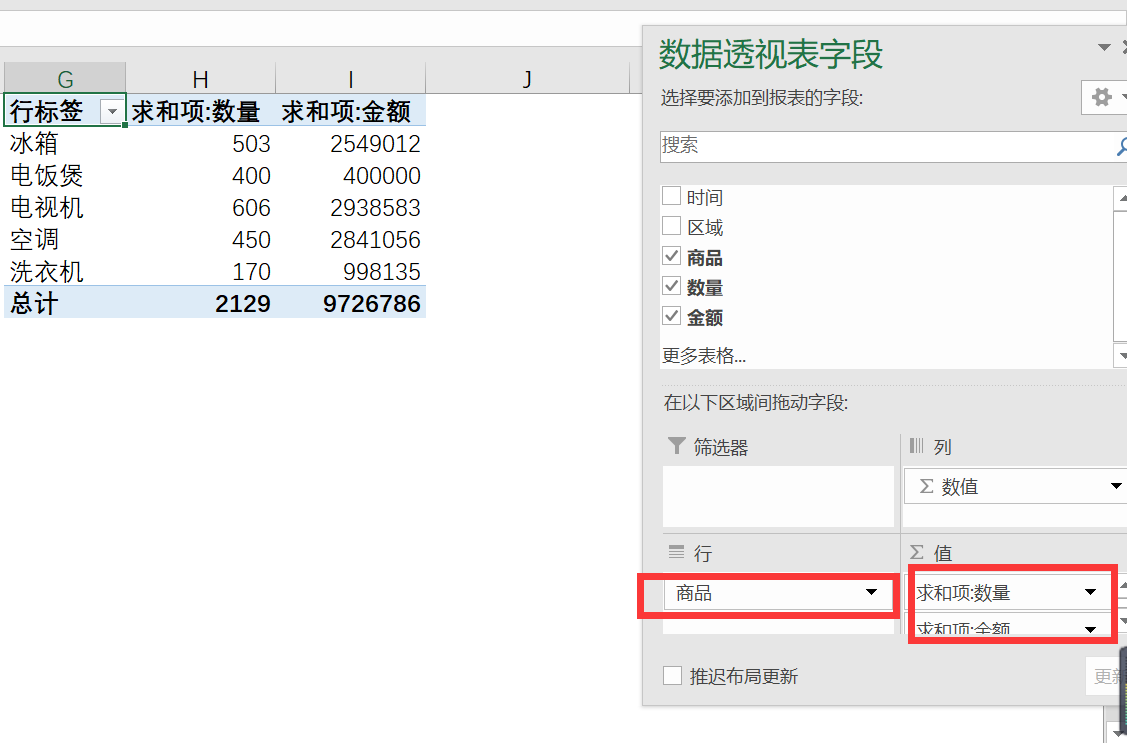Click cell with value 400000
This screenshot has height=743, width=1127.
point(350,175)
